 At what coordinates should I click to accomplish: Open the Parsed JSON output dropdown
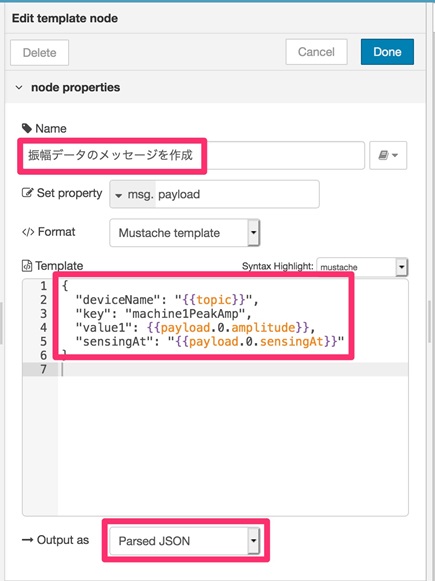(x=185, y=541)
